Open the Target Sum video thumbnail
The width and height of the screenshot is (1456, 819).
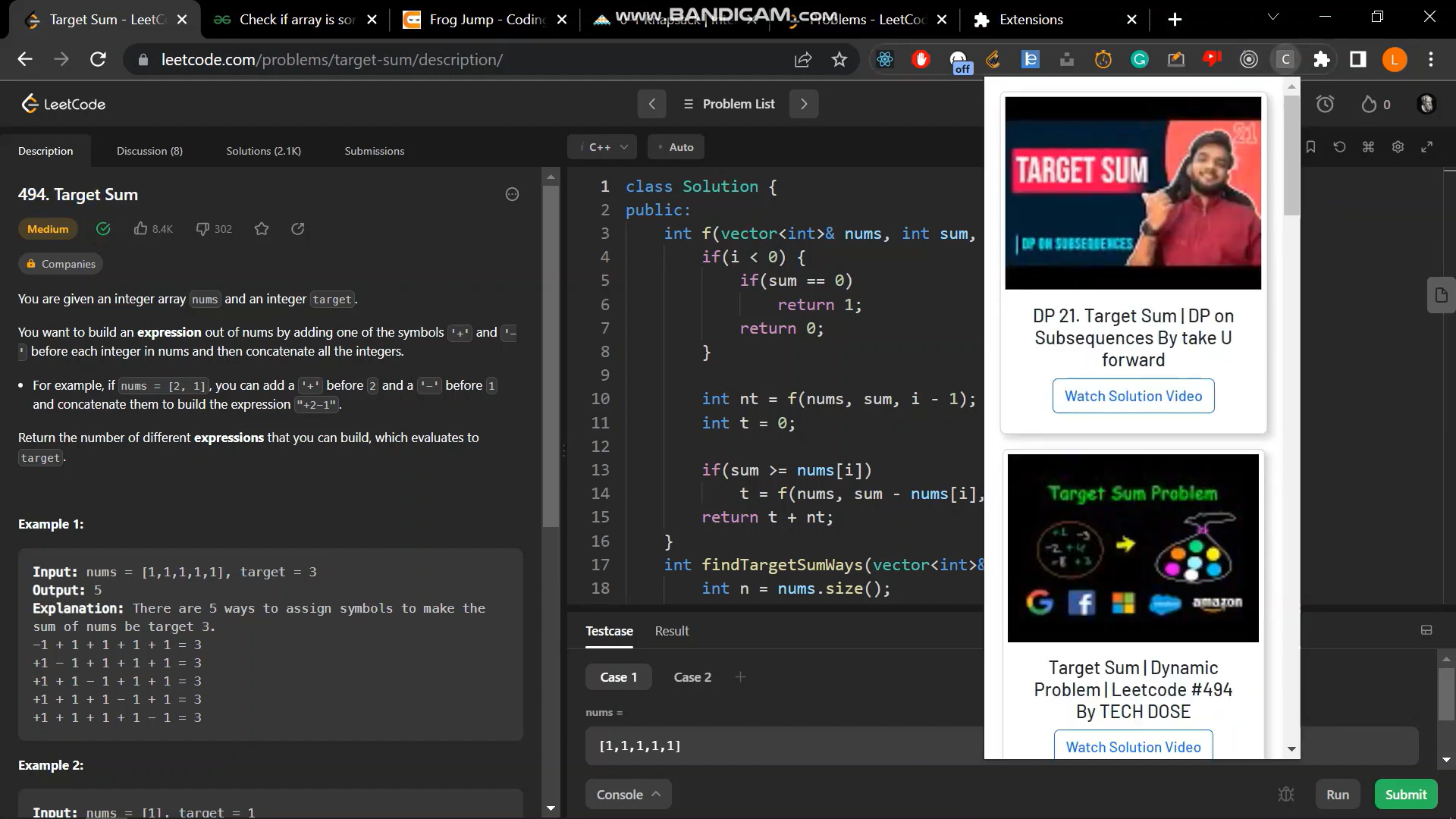tap(1133, 193)
